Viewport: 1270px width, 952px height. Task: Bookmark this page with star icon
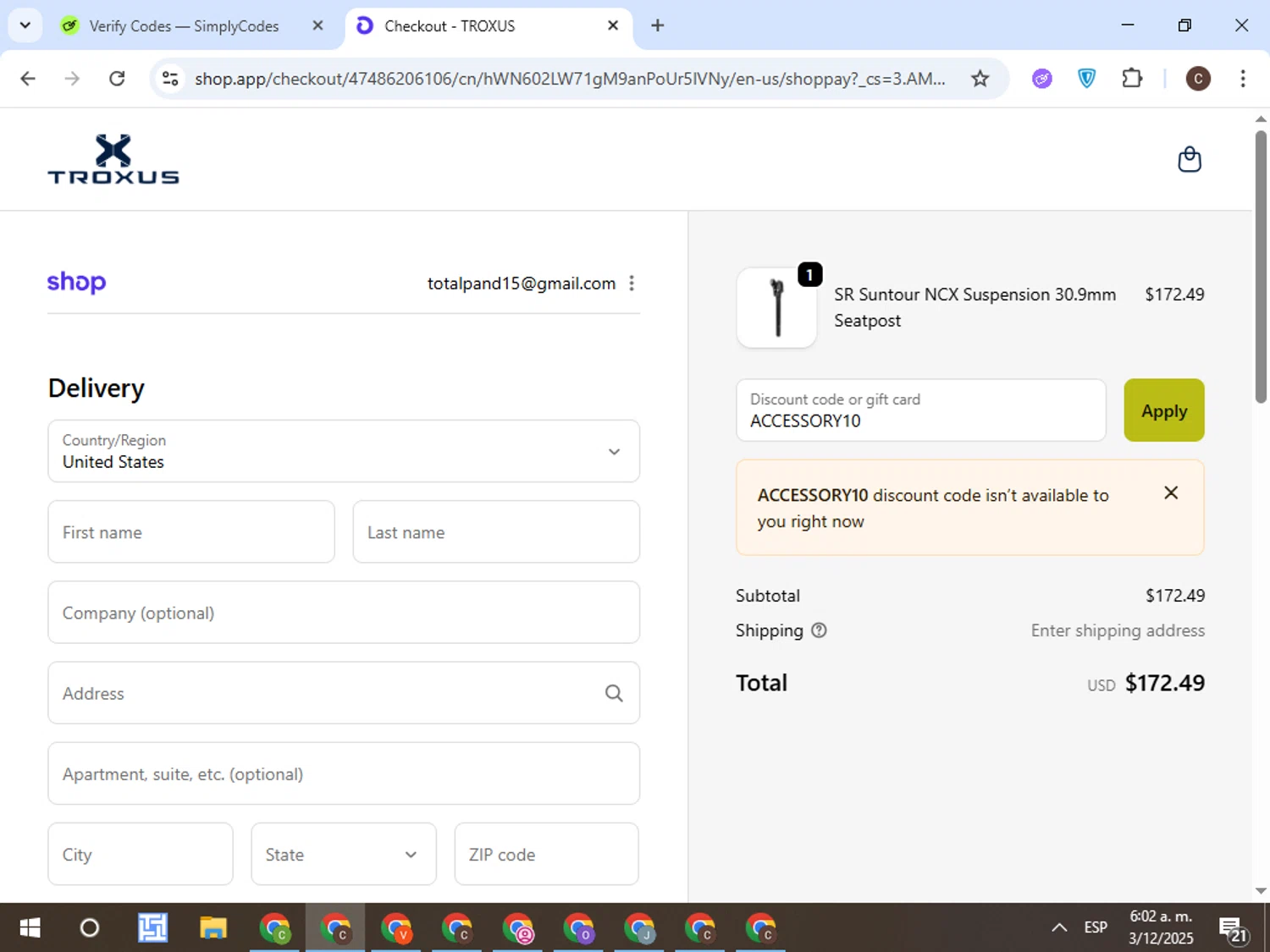(x=980, y=79)
